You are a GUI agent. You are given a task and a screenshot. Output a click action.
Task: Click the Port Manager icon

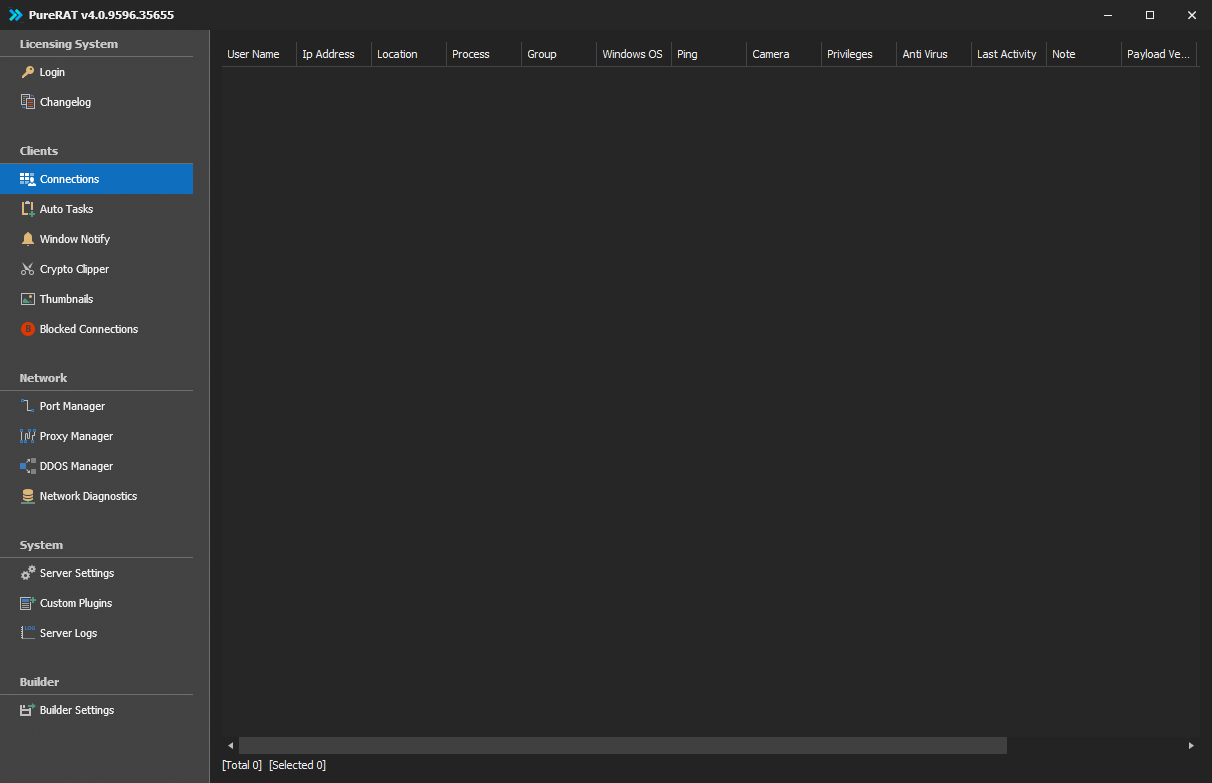pyautogui.click(x=28, y=406)
